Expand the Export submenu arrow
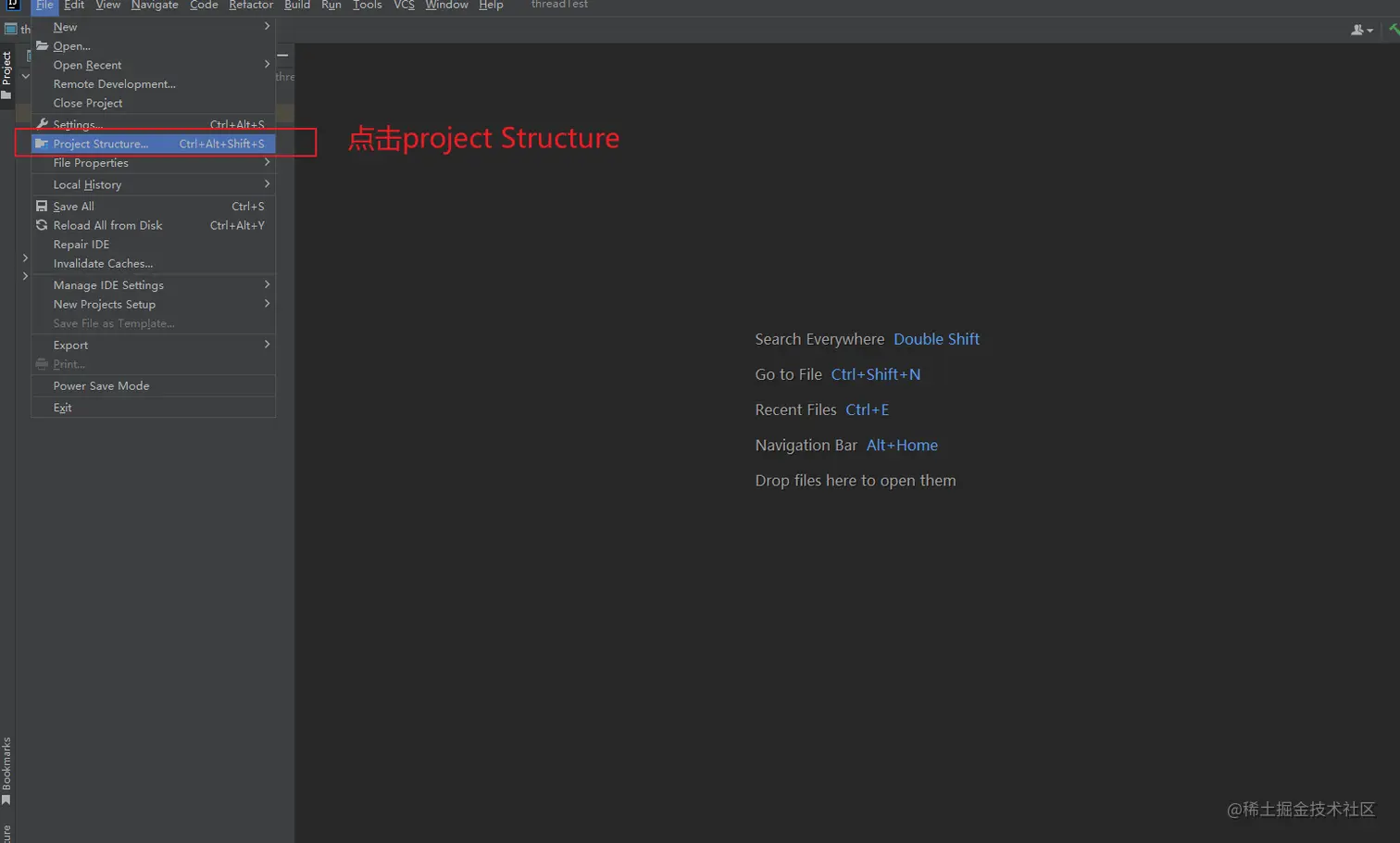This screenshot has width=1400, height=843. 267,344
